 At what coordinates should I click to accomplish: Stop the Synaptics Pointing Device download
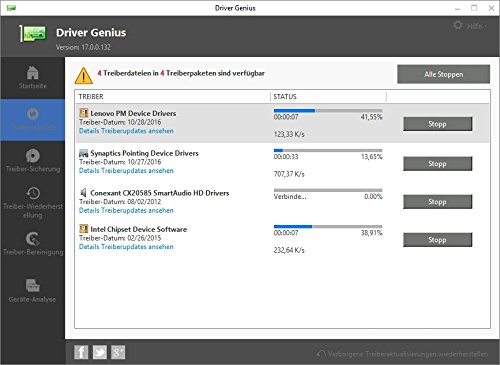pyautogui.click(x=437, y=164)
